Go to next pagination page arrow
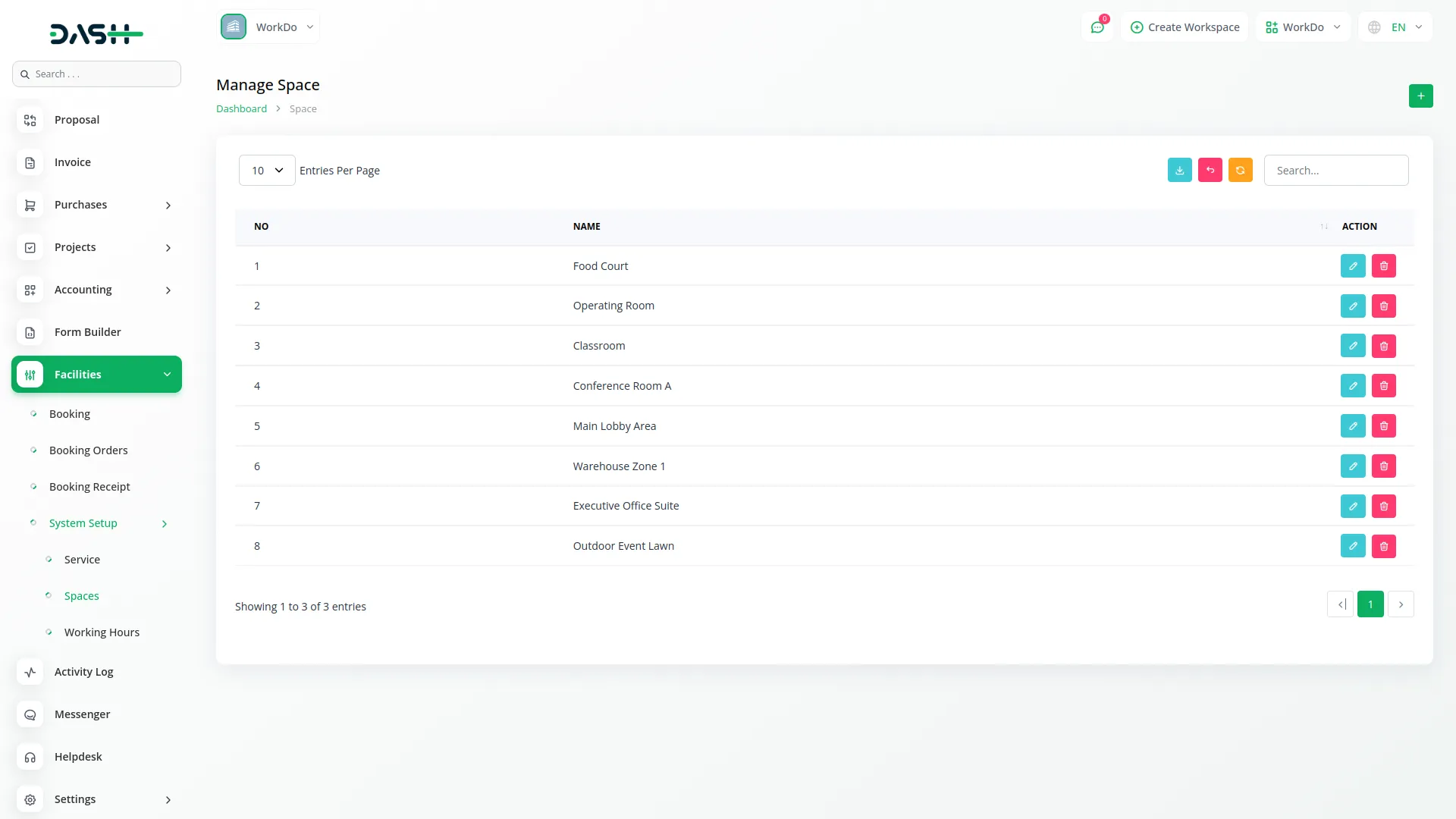 [1401, 604]
